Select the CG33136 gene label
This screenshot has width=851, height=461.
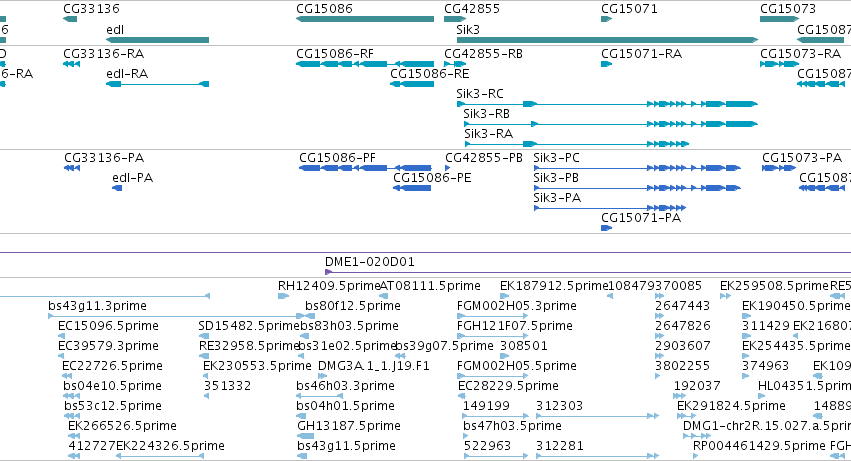click(91, 9)
